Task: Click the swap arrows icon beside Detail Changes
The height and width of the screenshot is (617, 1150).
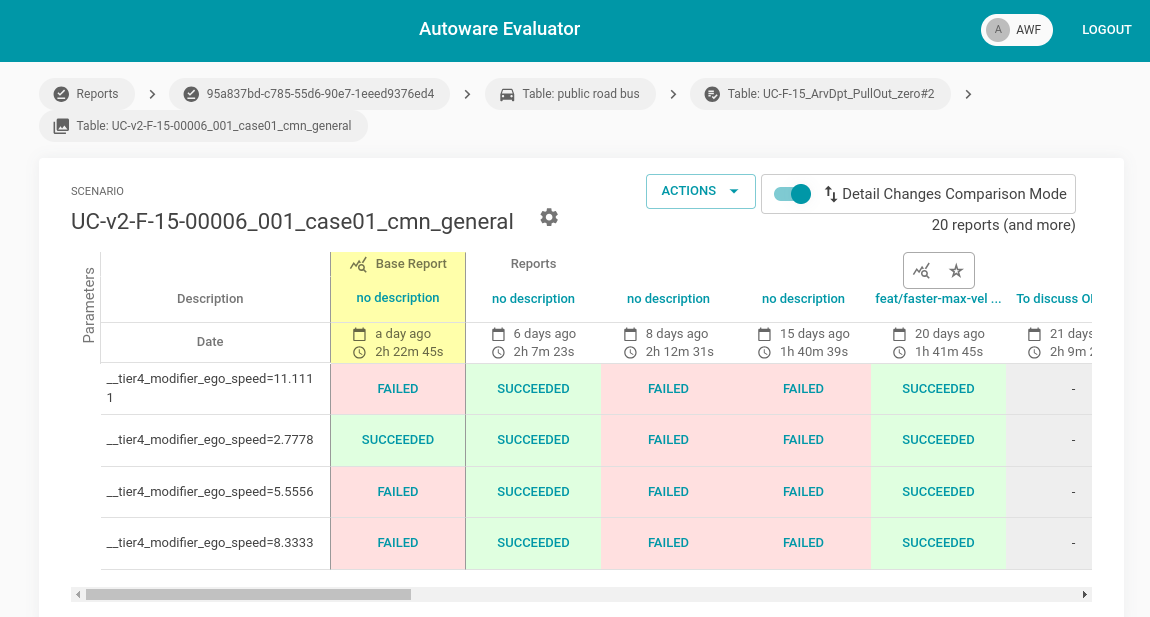Action: (830, 194)
